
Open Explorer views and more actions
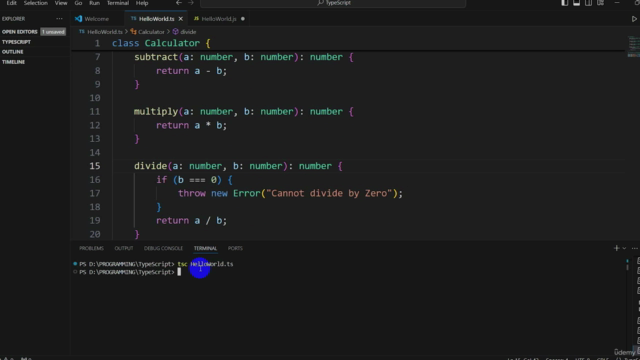click(x=60, y=19)
